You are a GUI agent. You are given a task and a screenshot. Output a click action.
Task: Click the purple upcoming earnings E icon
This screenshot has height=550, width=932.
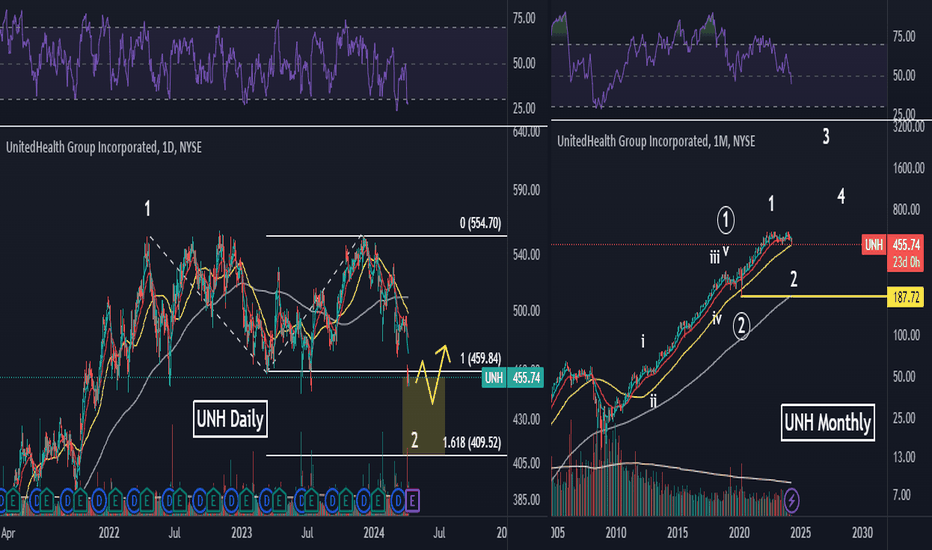(x=413, y=501)
